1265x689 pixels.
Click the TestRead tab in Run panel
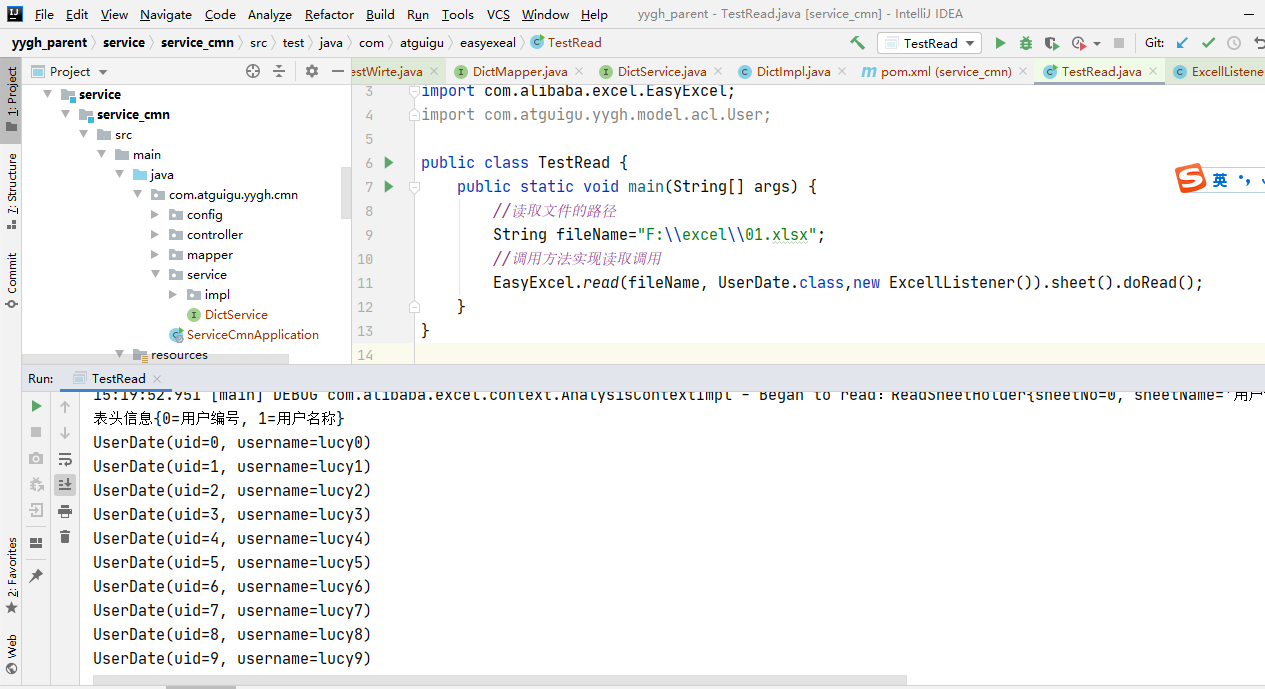(118, 378)
